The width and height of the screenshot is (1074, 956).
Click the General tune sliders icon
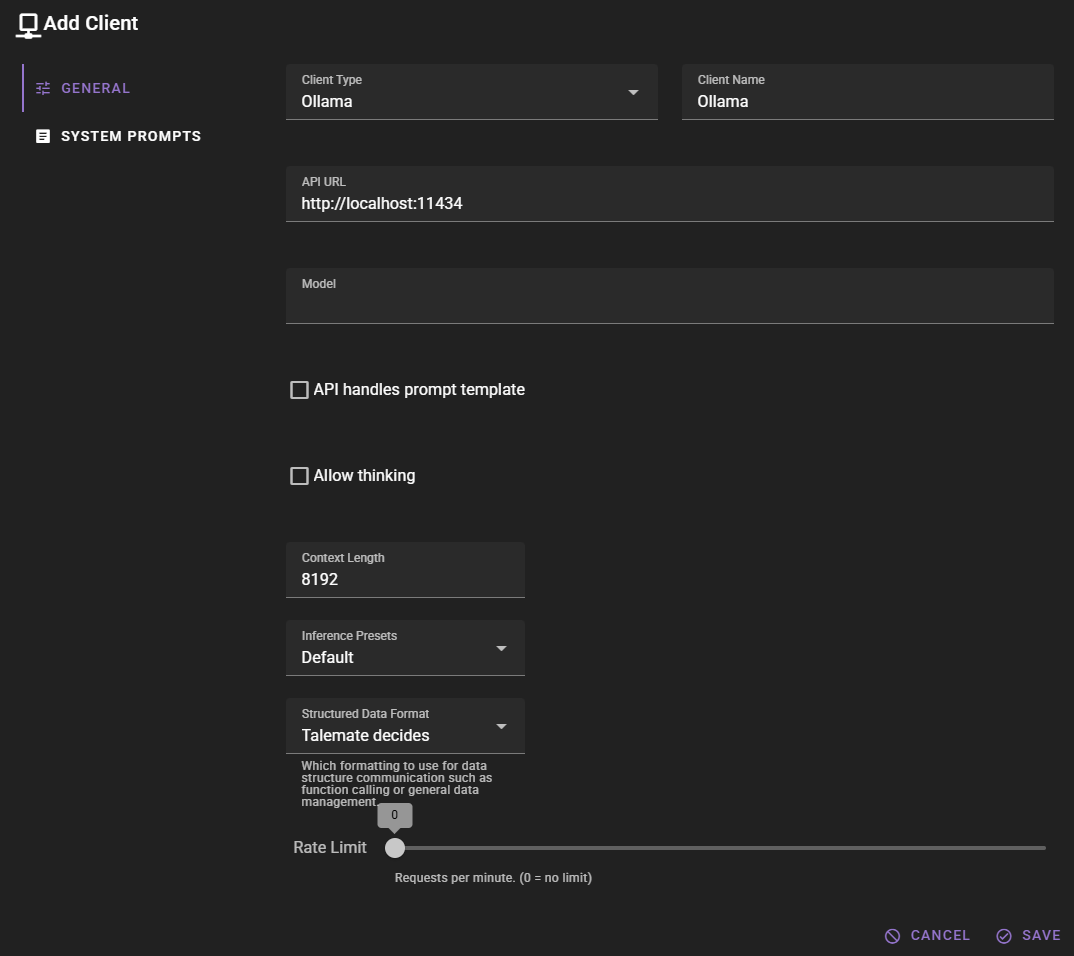point(43,88)
